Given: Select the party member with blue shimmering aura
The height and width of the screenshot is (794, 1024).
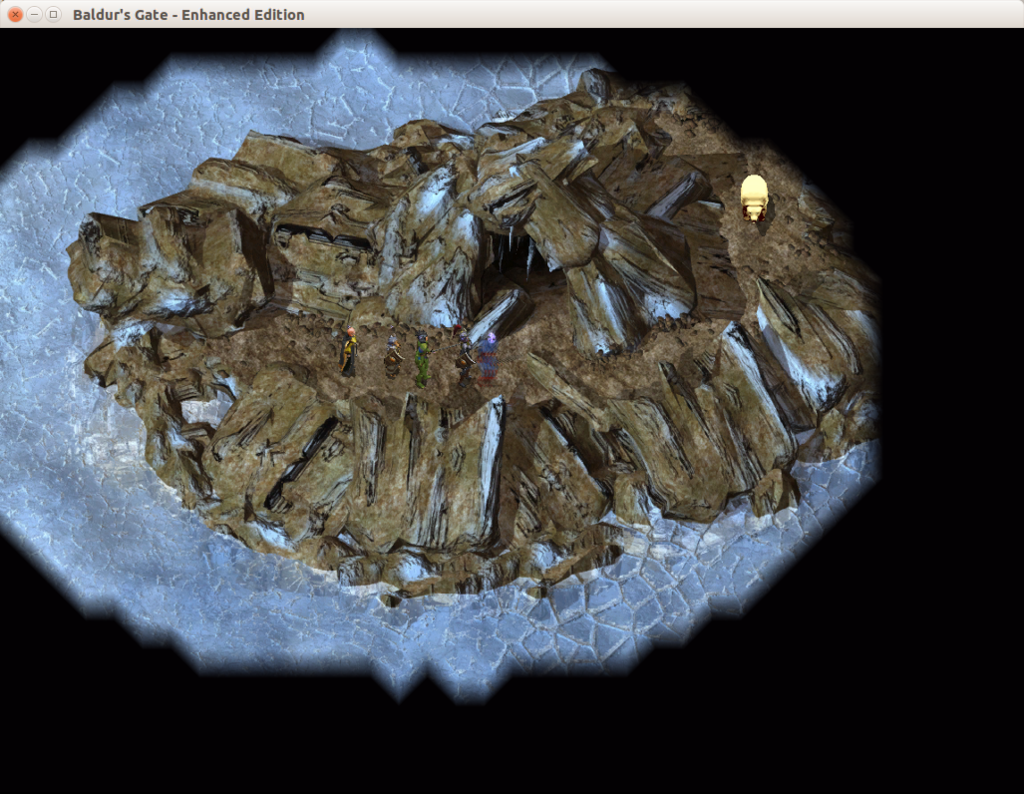Looking at the screenshot, I should click(x=487, y=358).
